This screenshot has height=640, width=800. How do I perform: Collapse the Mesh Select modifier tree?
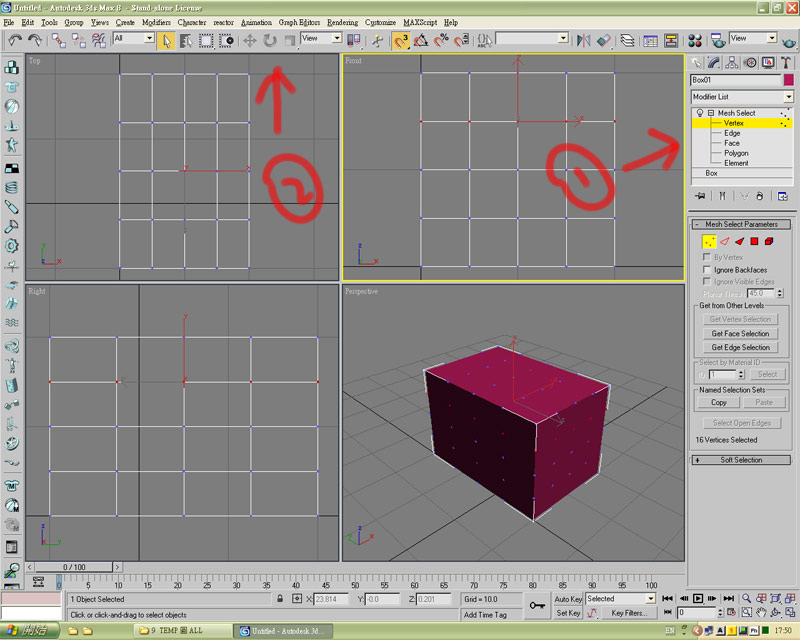(x=711, y=113)
